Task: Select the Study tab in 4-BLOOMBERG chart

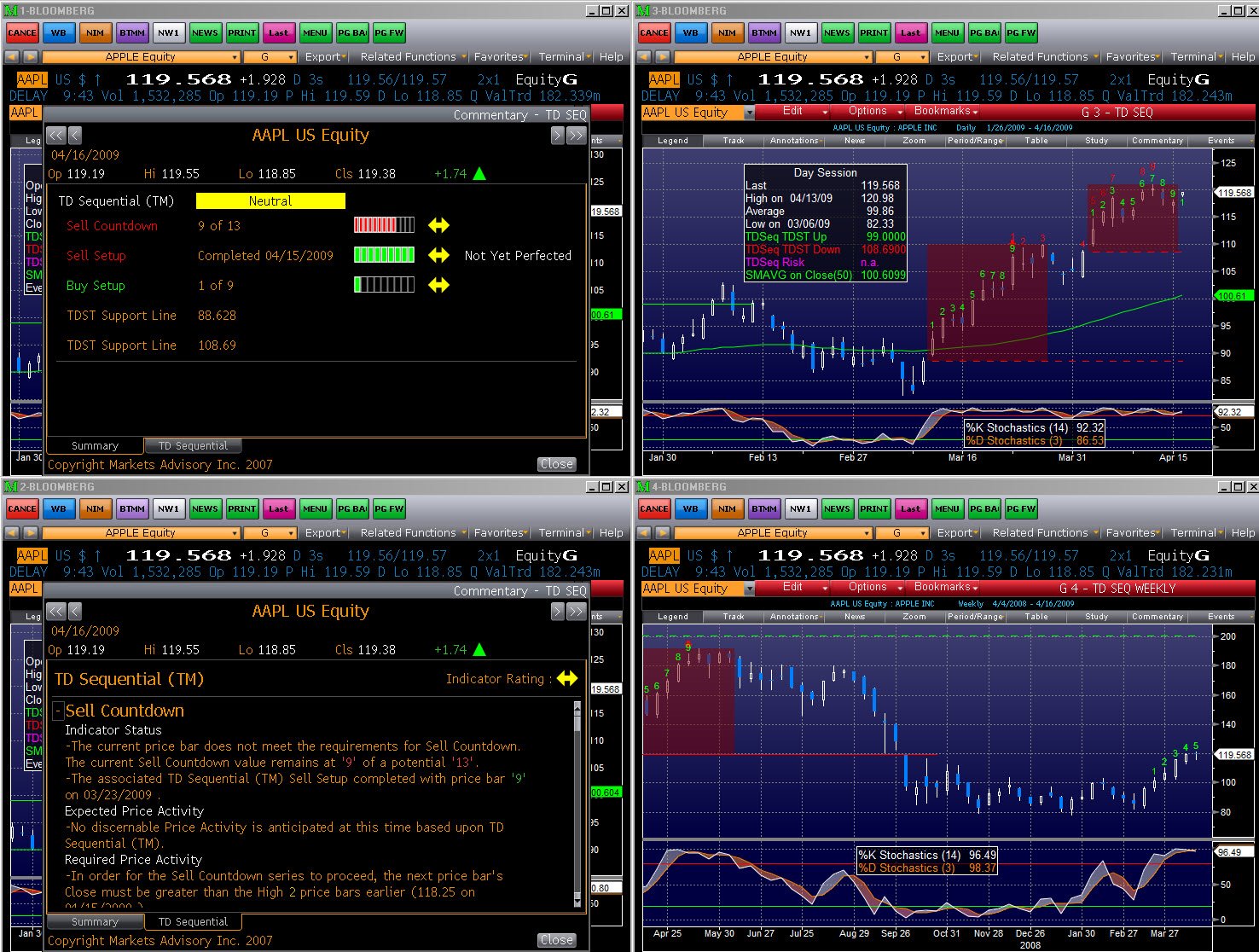Action: 1097,616
